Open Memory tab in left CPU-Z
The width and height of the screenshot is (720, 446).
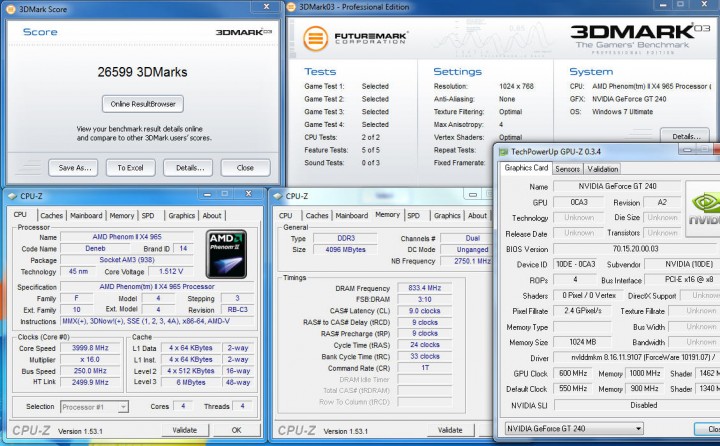coord(122,215)
